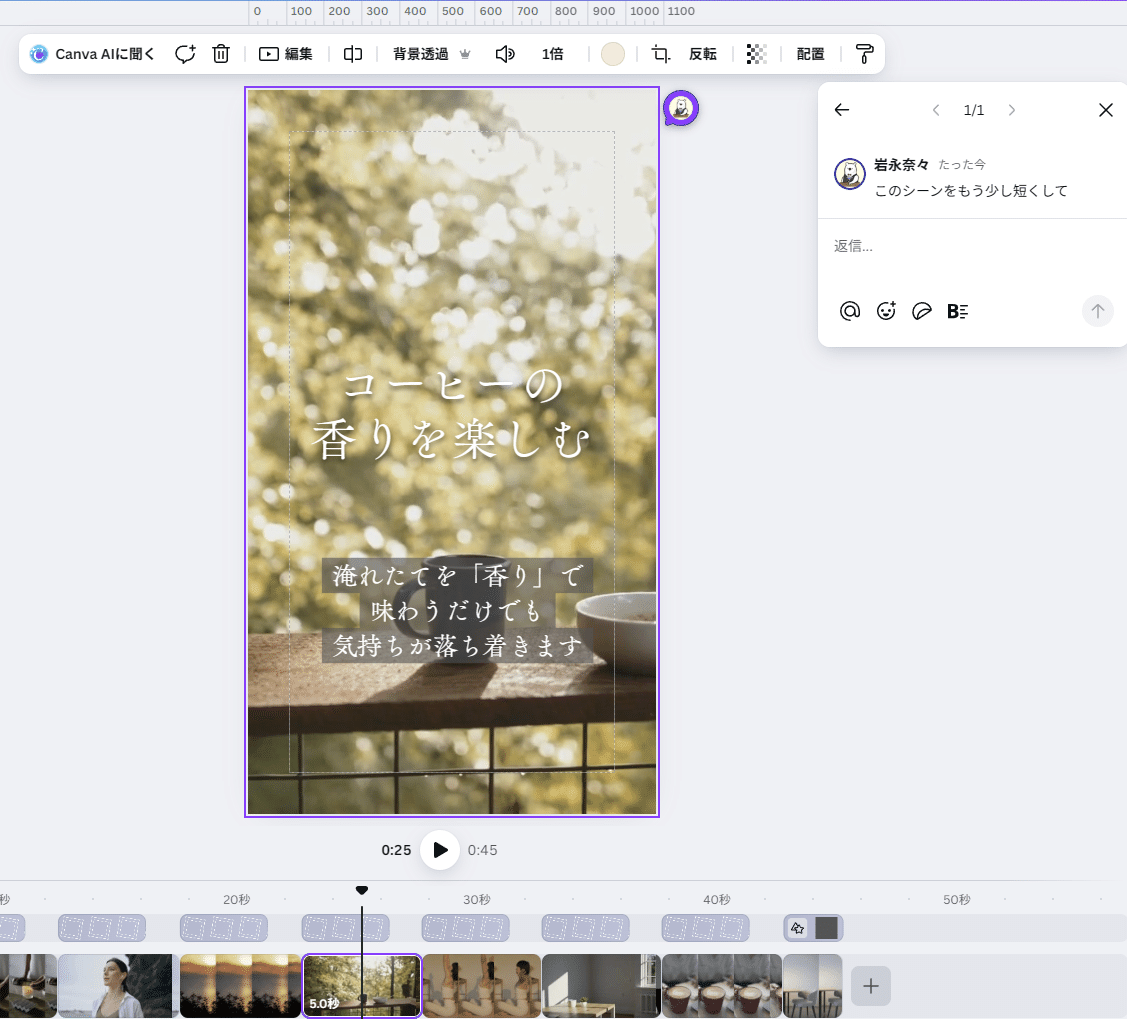Open the 配置 position options
This screenshot has width=1127, height=1019.
810,54
